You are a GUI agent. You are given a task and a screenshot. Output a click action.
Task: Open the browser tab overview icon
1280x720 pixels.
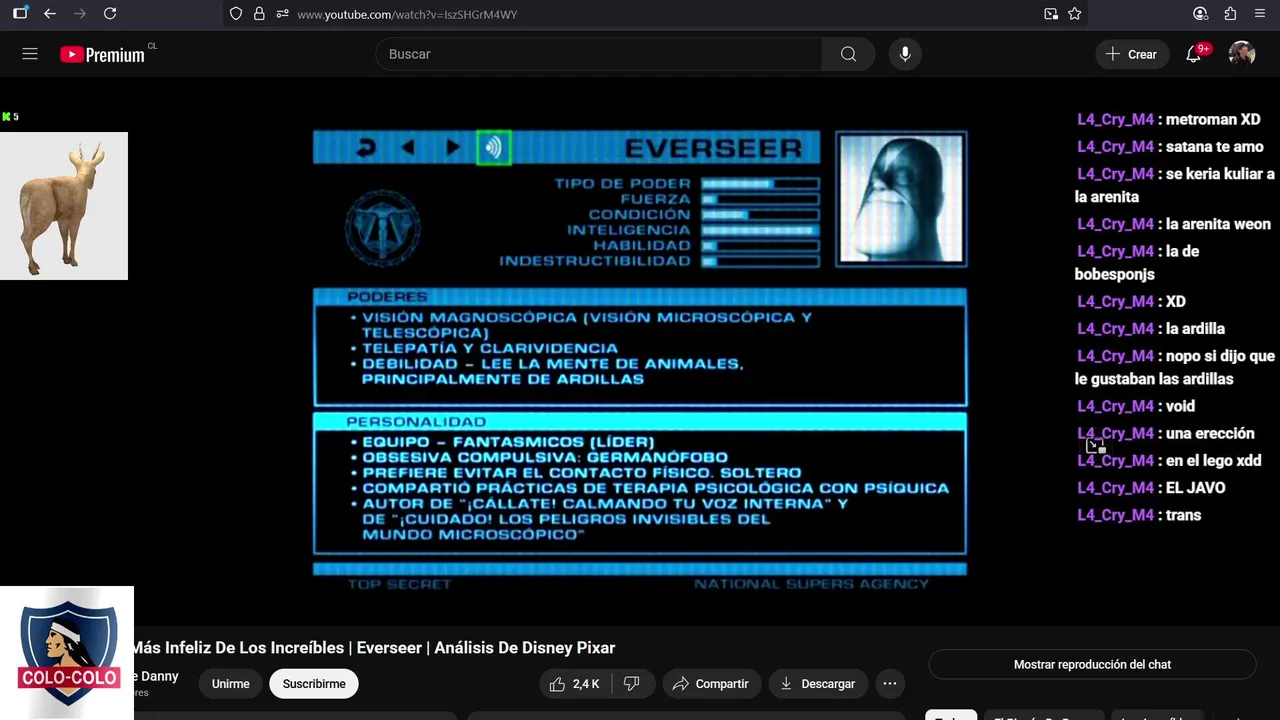point(20,14)
